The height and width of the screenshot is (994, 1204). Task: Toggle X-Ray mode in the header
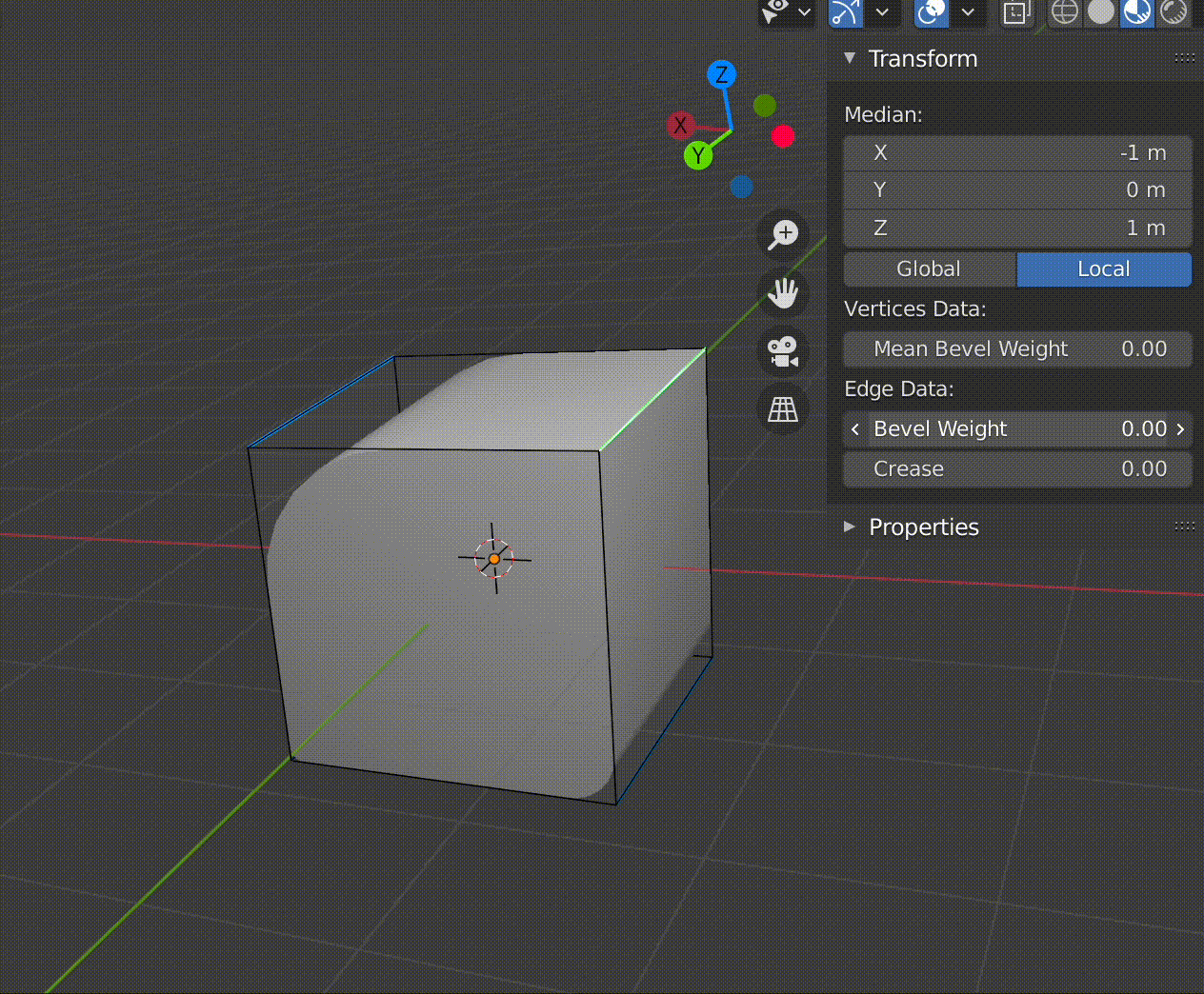(1016, 13)
